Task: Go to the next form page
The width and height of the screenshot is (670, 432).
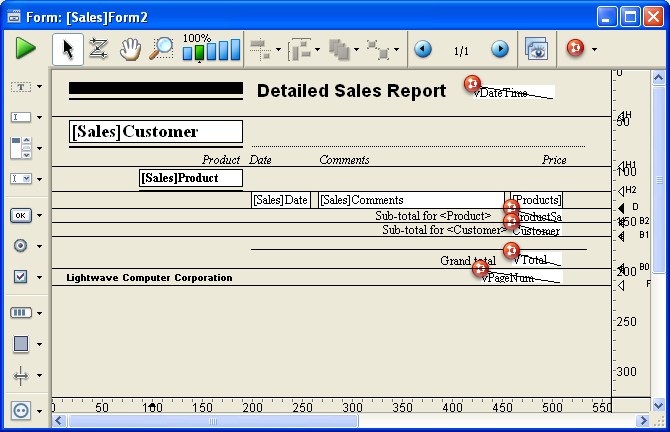Action: [499, 49]
